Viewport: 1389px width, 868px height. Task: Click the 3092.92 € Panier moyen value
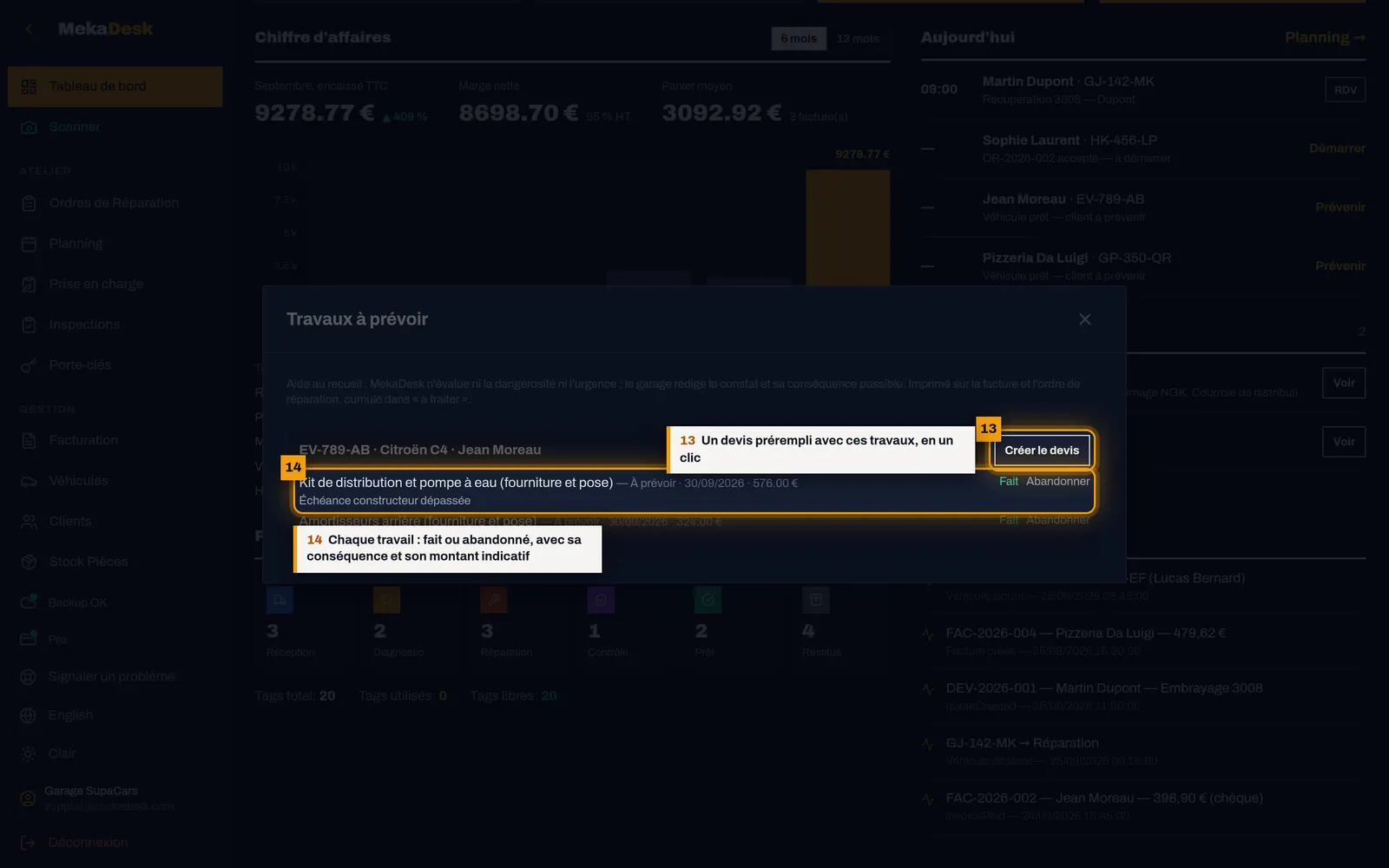point(721,114)
